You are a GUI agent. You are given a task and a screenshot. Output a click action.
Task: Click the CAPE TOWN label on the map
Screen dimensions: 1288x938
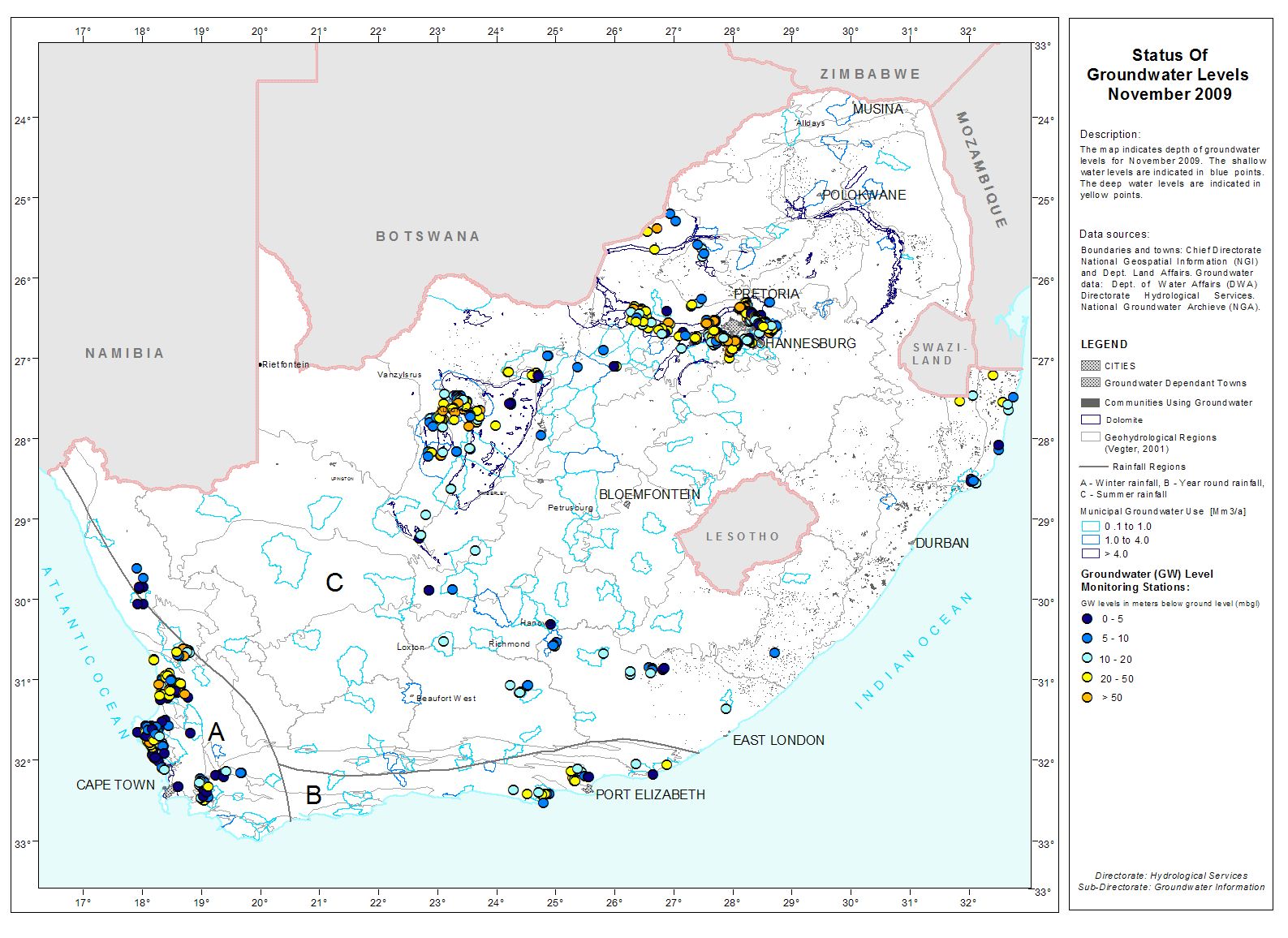[x=115, y=785]
